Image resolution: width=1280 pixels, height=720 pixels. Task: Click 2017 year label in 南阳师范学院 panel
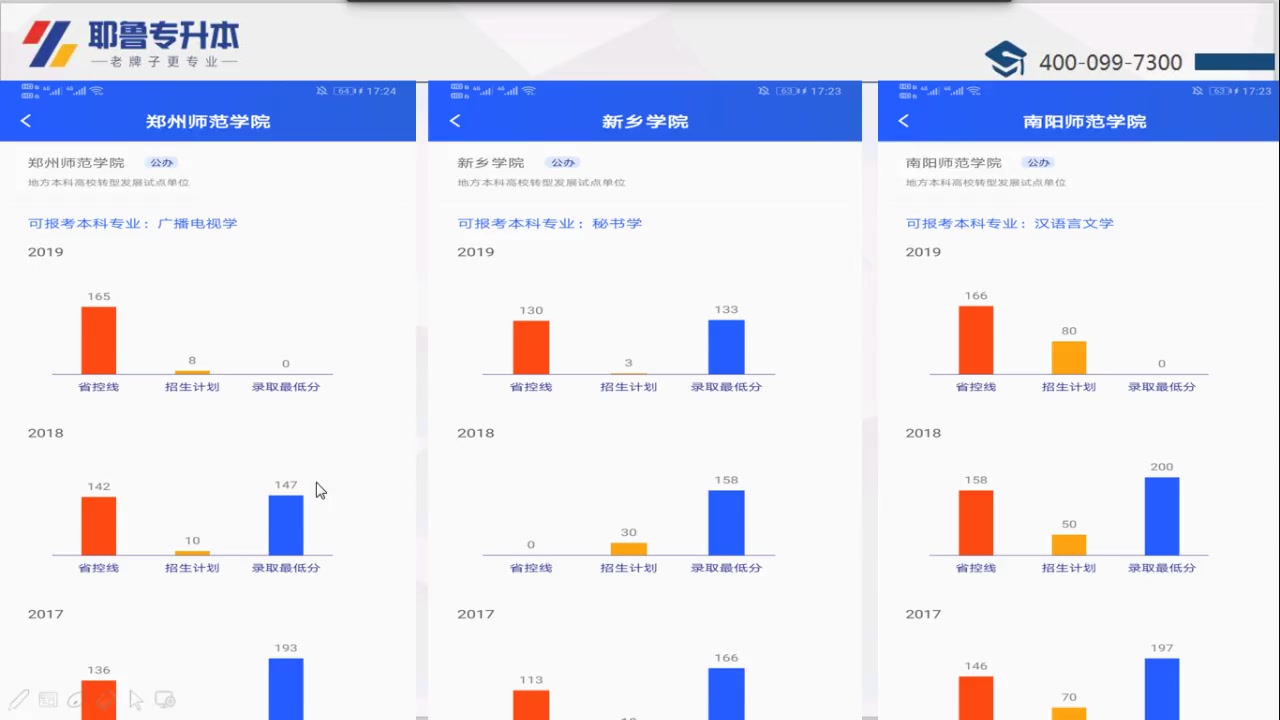923,614
